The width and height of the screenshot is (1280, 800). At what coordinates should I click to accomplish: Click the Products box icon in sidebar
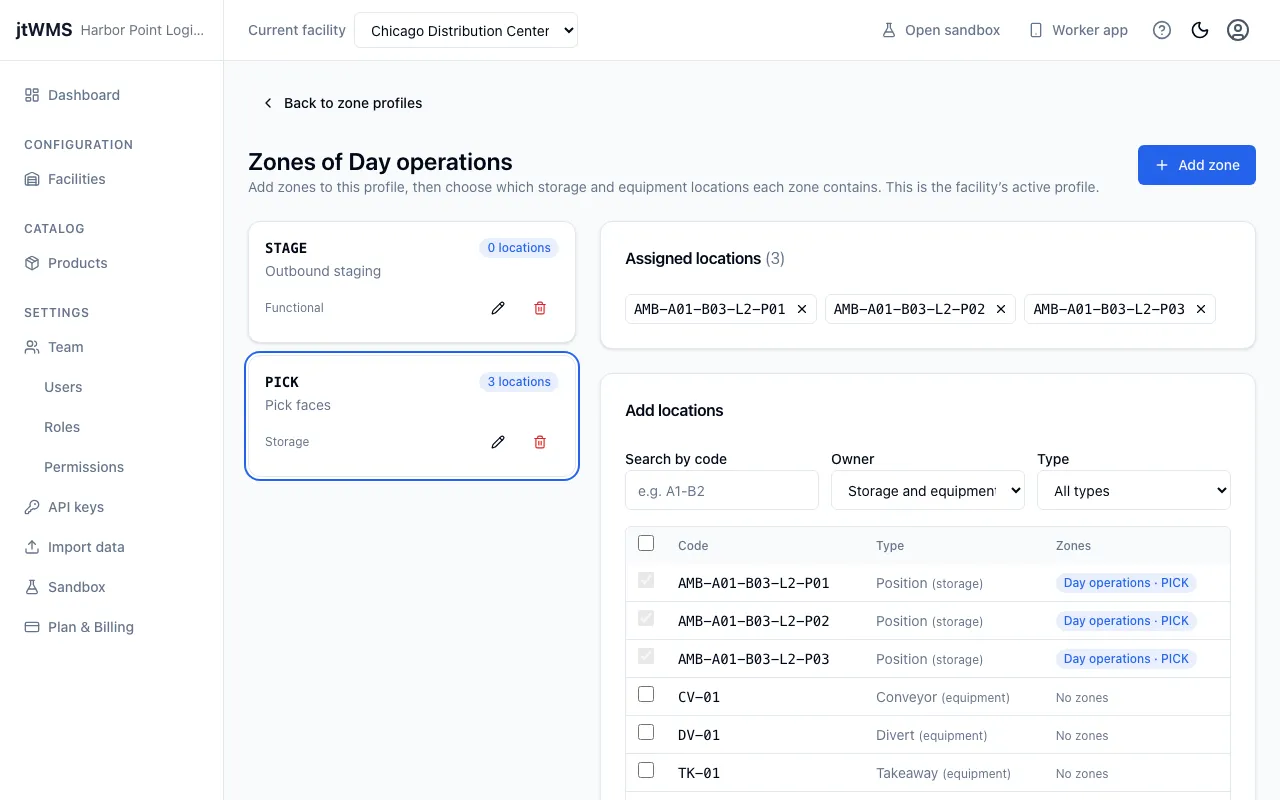[32, 263]
